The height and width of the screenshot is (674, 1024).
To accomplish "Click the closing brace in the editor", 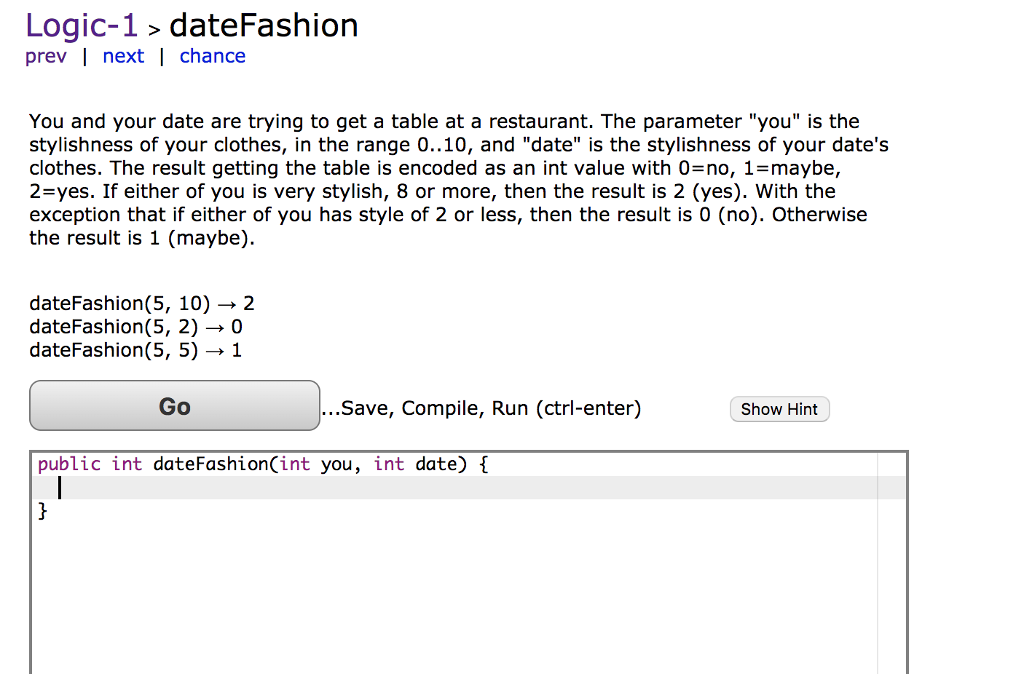I will 42,511.
